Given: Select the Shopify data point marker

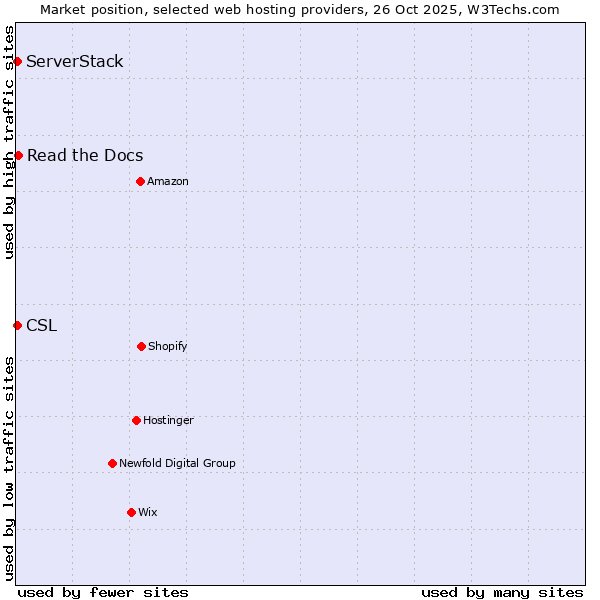Looking at the screenshot, I should pos(141,346).
